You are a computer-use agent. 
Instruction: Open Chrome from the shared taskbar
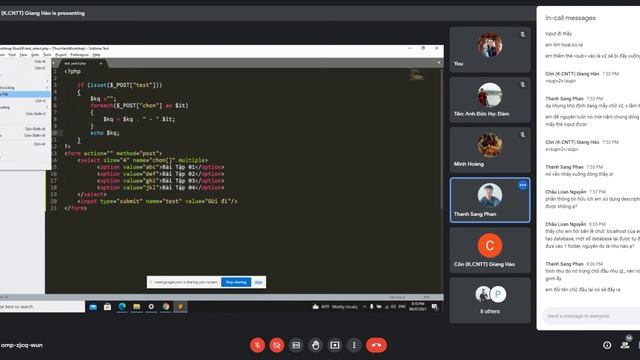click(166, 307)
